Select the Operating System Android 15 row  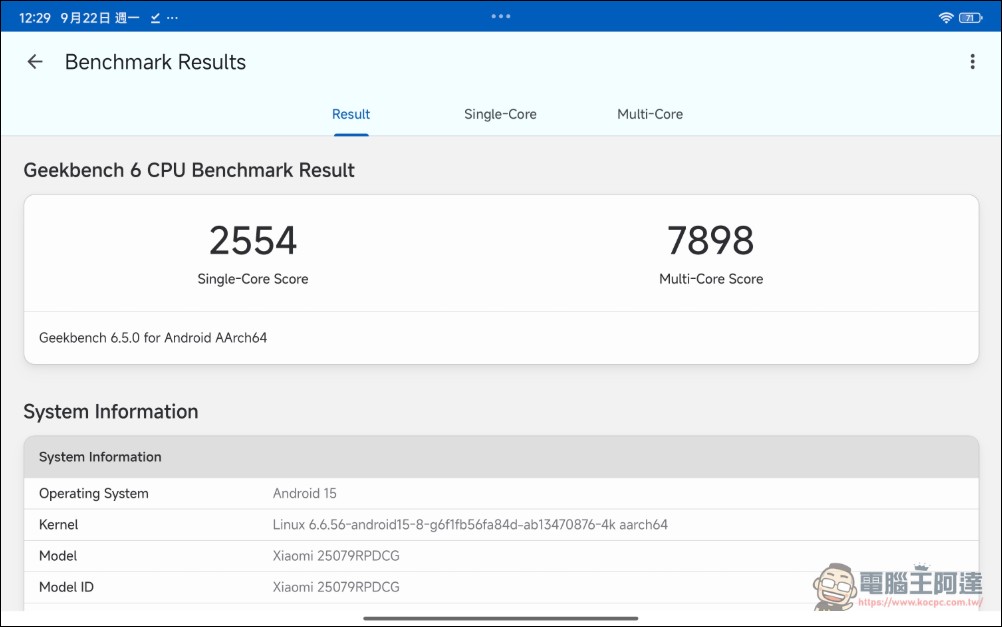coord(501,493)
